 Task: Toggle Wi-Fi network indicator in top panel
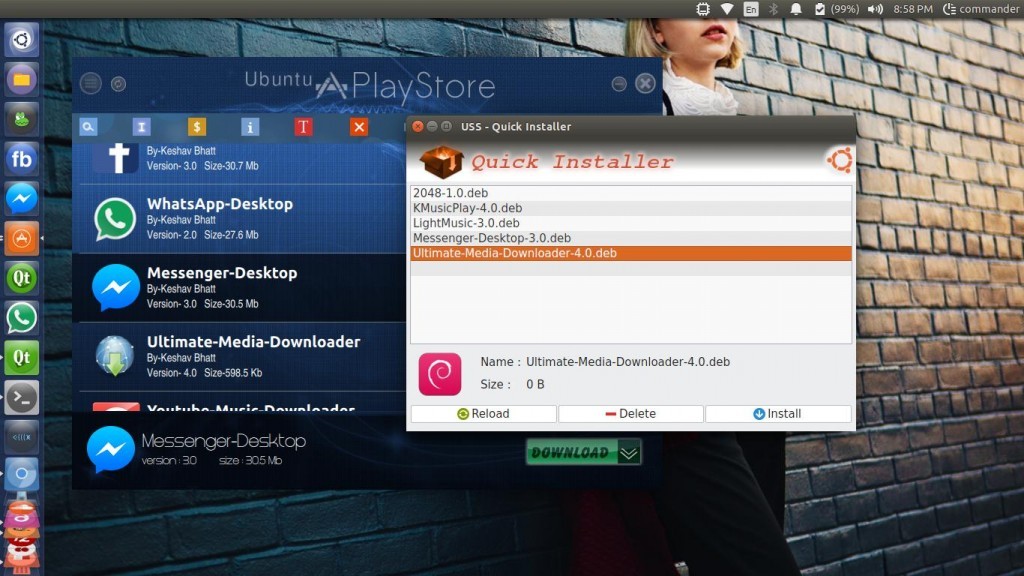click(x=728, y=9)
